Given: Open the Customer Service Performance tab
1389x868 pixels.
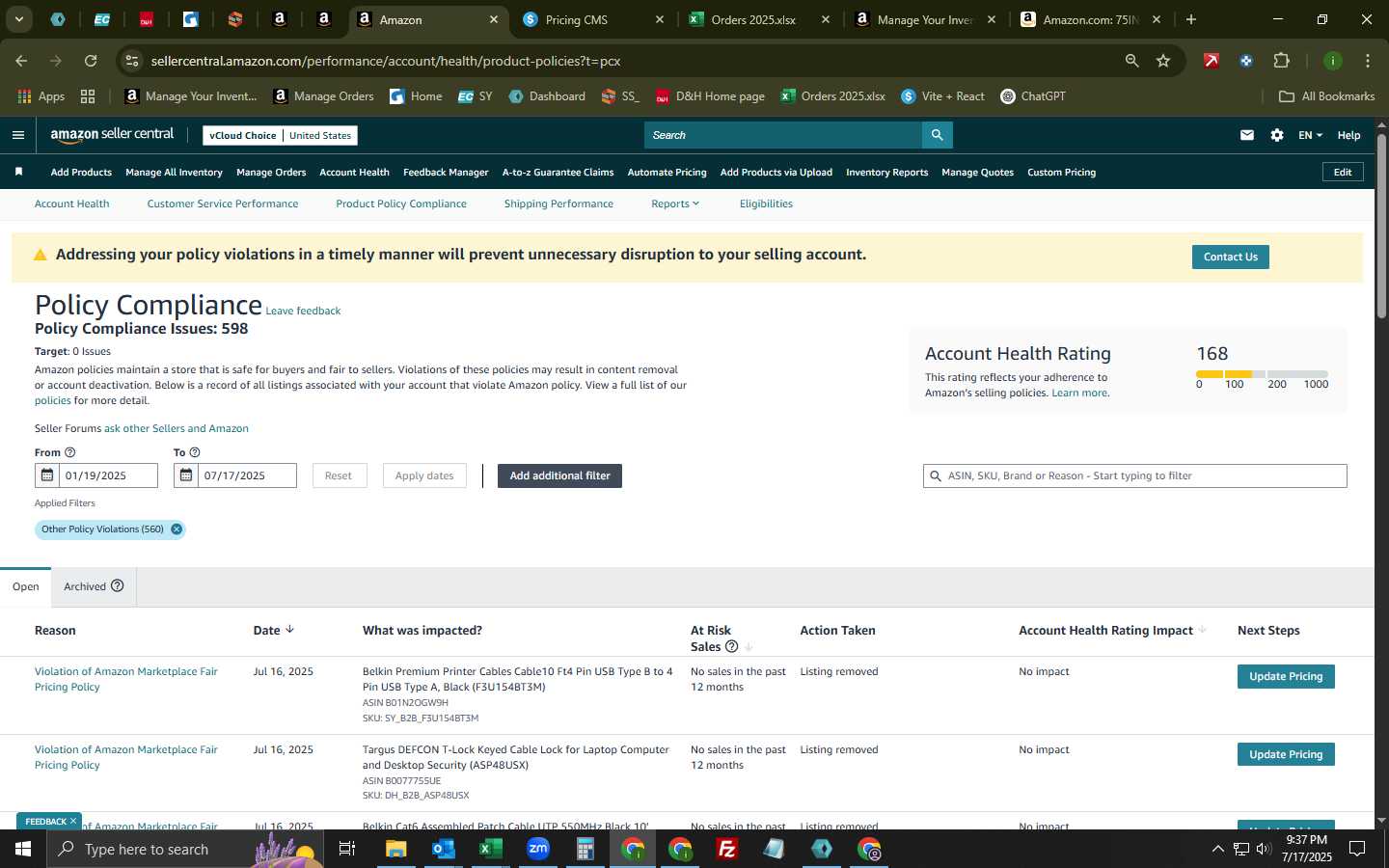Looking at the screenshot, I should (223, 203).
